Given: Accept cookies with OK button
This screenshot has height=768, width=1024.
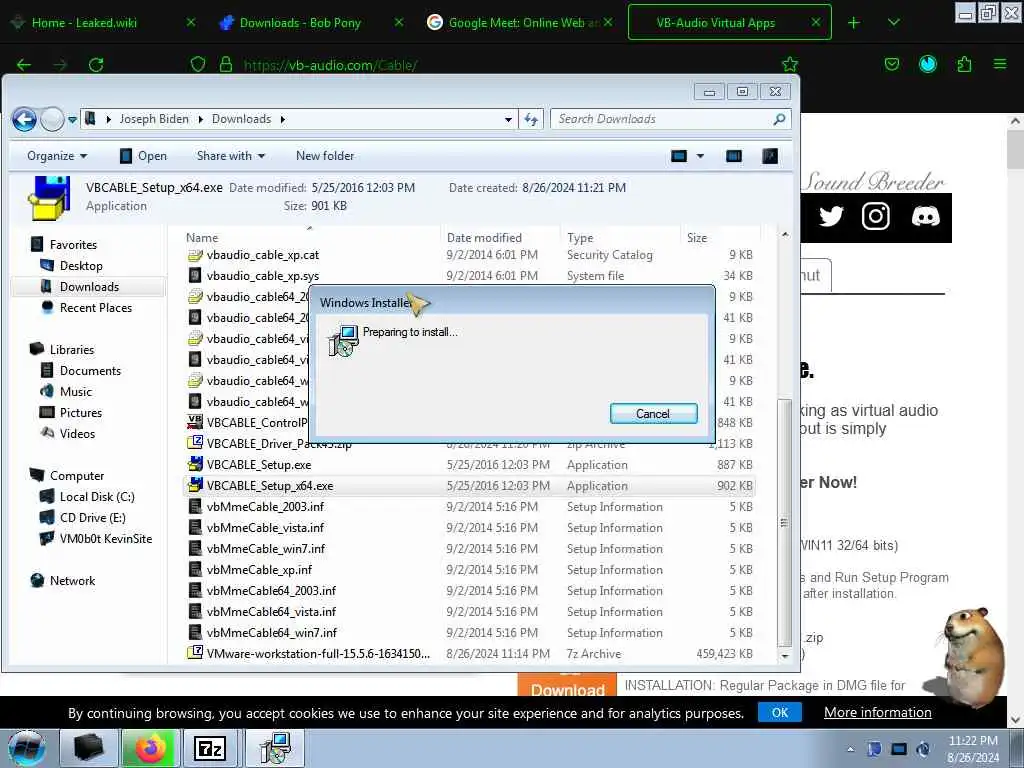Looking at the screenshot, I should (x=780, y=712).
